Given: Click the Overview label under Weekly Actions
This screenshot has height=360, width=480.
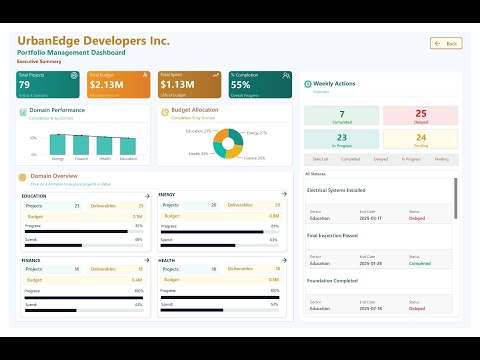Looking at the screenshot, I should tap(321, 92).
